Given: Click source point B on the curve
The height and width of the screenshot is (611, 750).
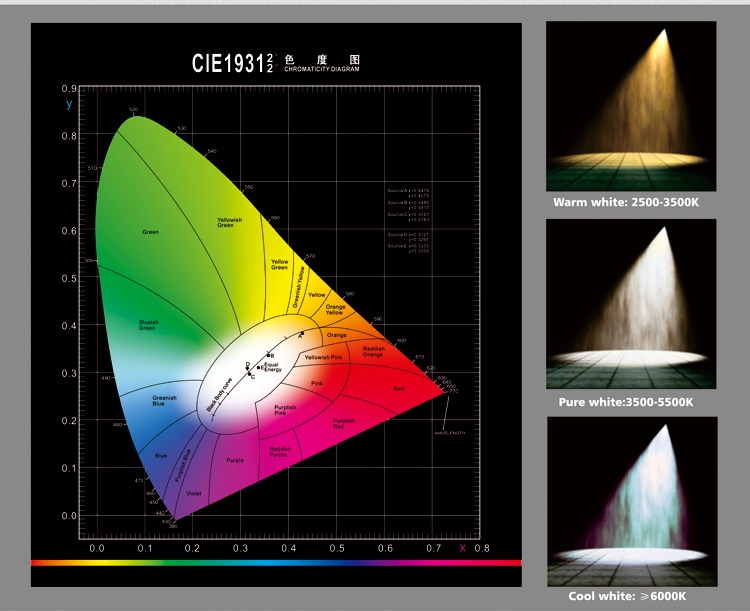Looking at the screenshot, I should 268,355.
